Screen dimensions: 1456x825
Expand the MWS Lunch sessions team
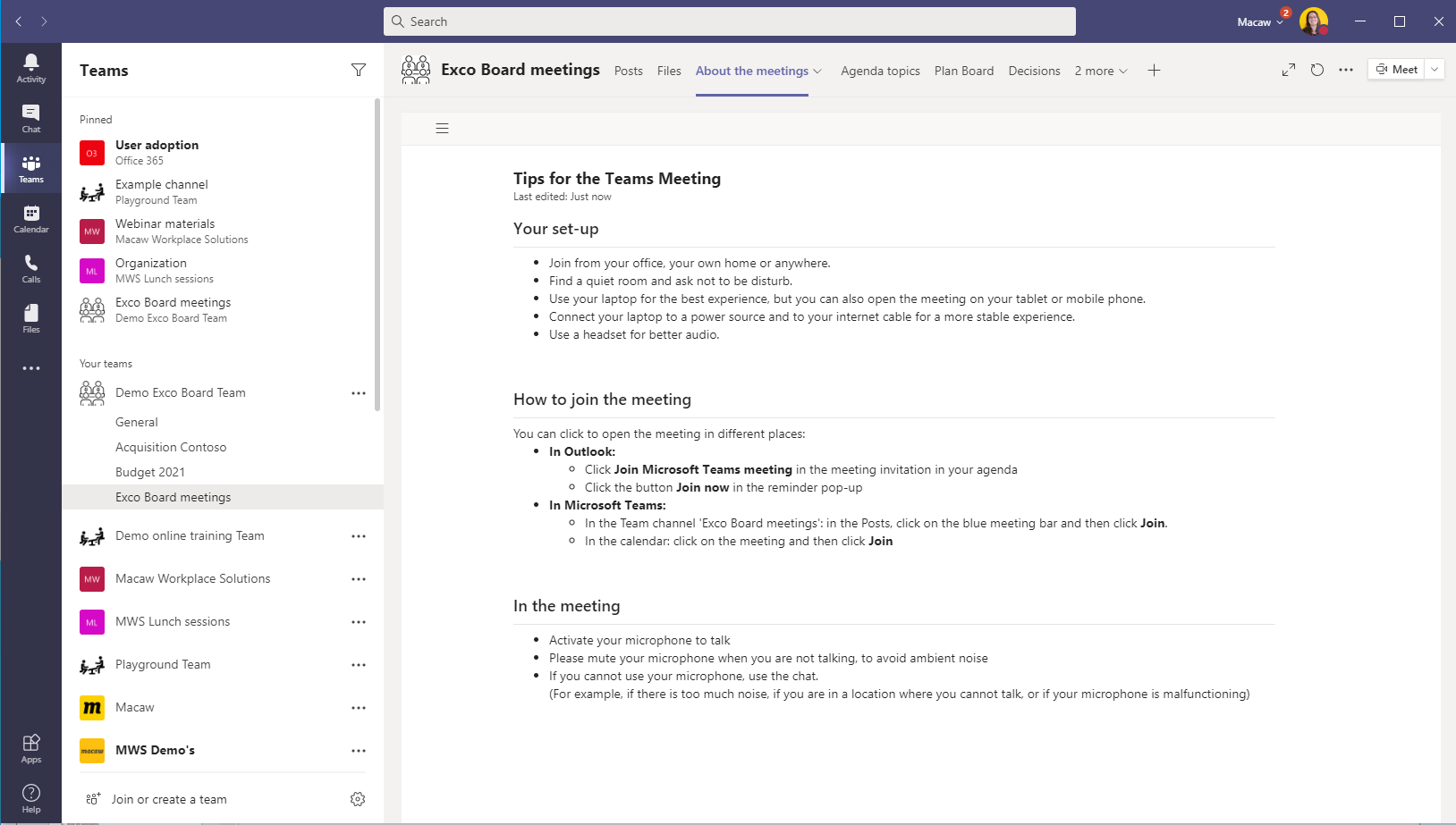pos(173,621)
